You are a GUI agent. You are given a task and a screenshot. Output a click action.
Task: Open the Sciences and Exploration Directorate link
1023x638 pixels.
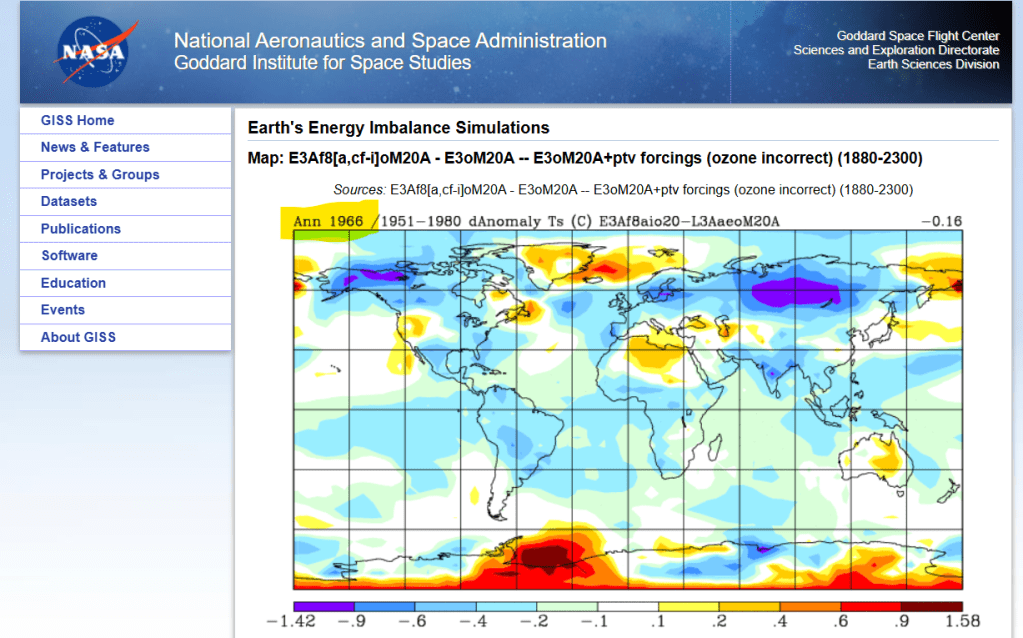(x=896, y=50)
